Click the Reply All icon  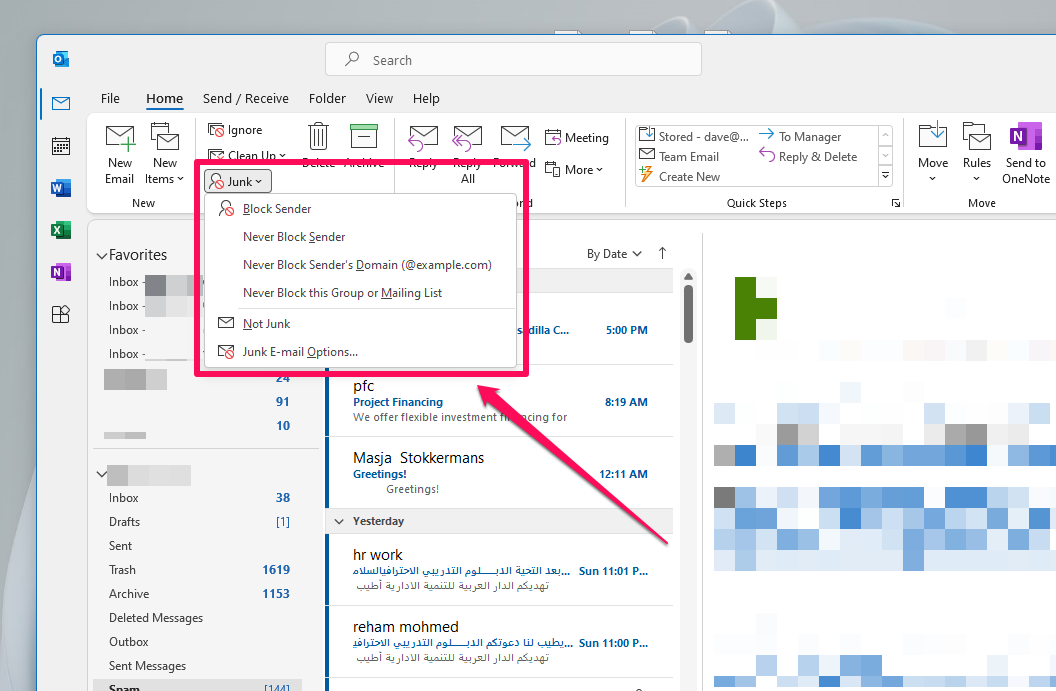point(467,140)
